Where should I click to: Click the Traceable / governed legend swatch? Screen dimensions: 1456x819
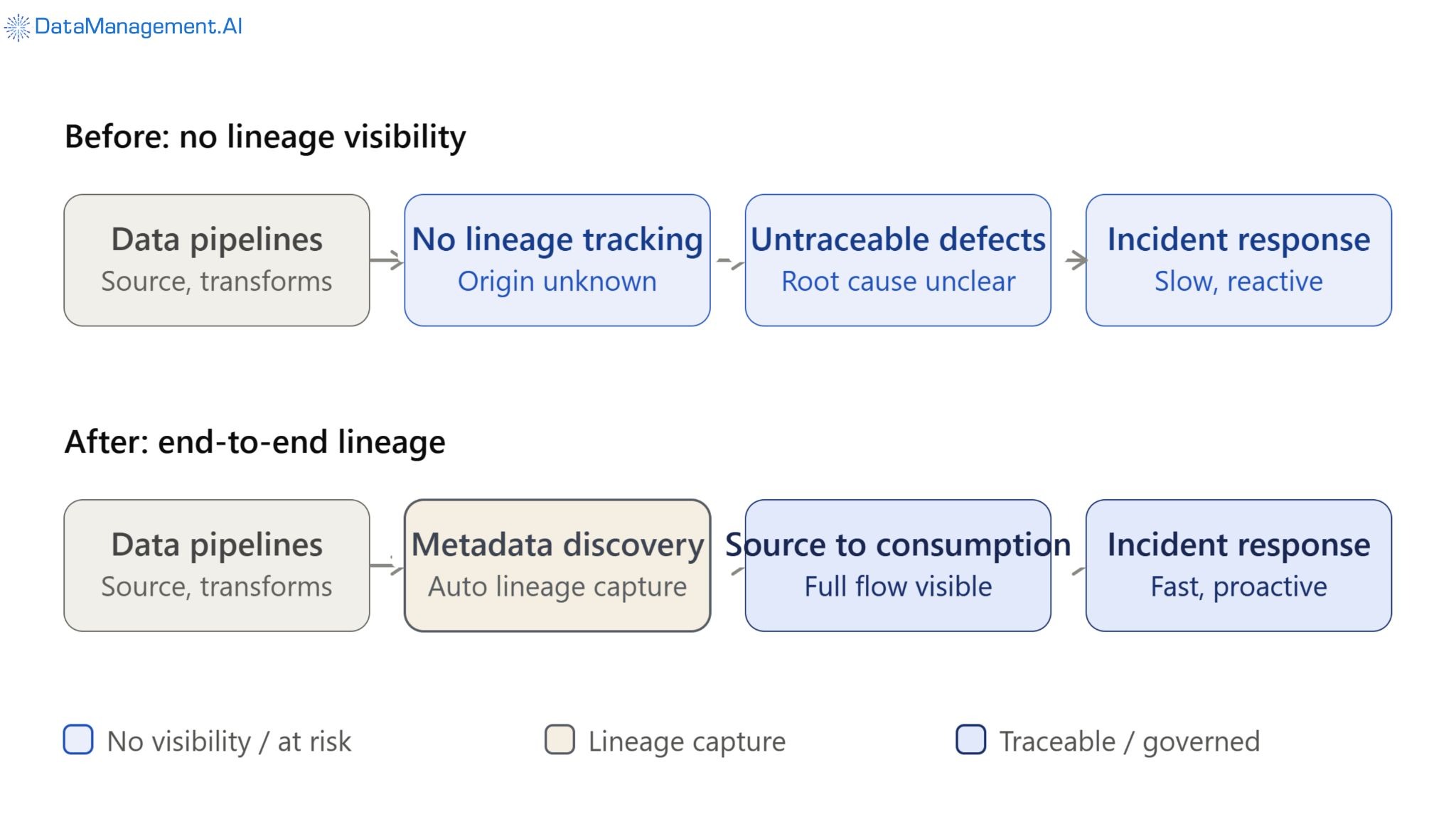[x=970, y=739]
